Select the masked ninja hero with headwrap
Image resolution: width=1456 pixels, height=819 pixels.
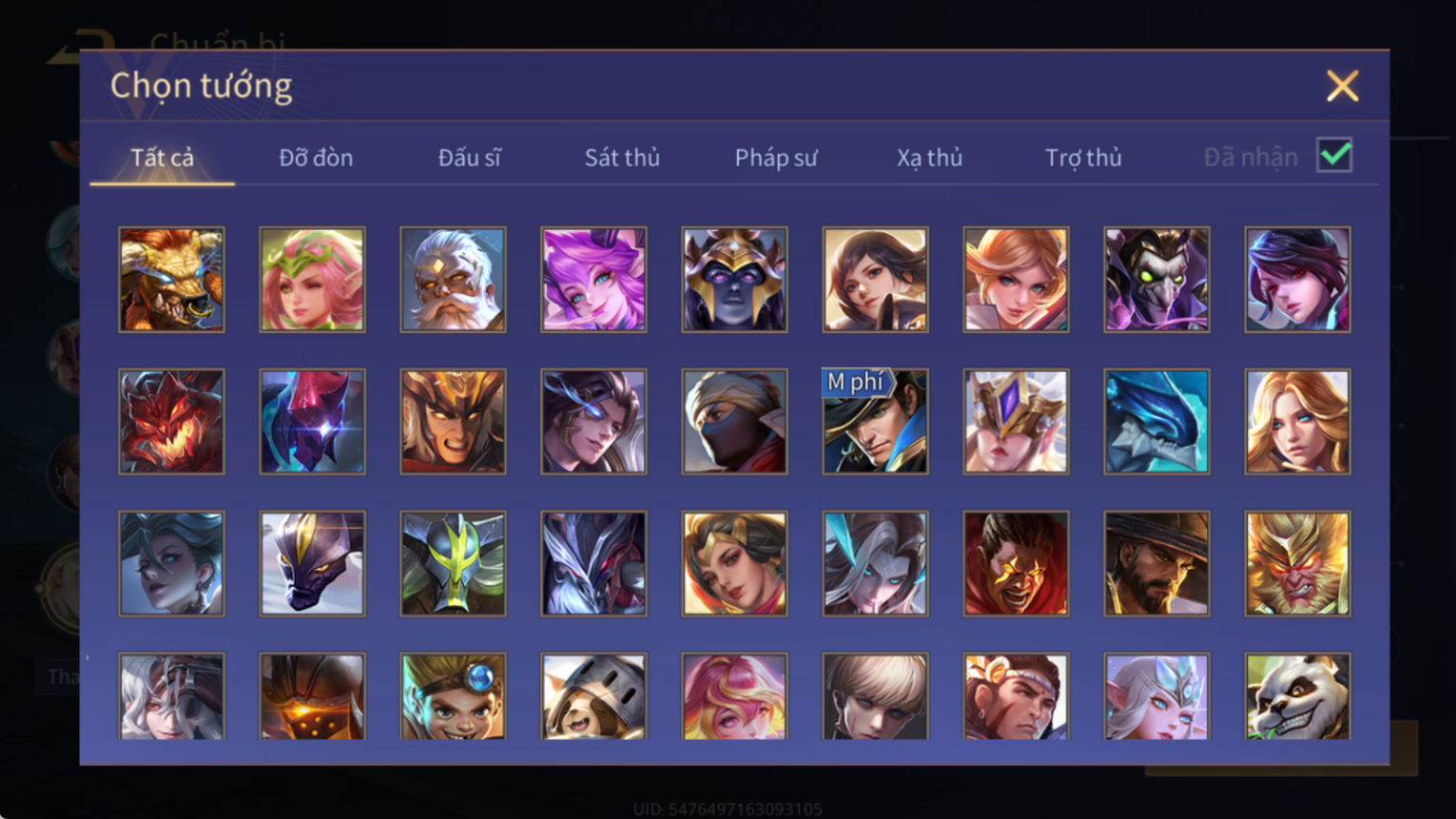tap(734, 421)
